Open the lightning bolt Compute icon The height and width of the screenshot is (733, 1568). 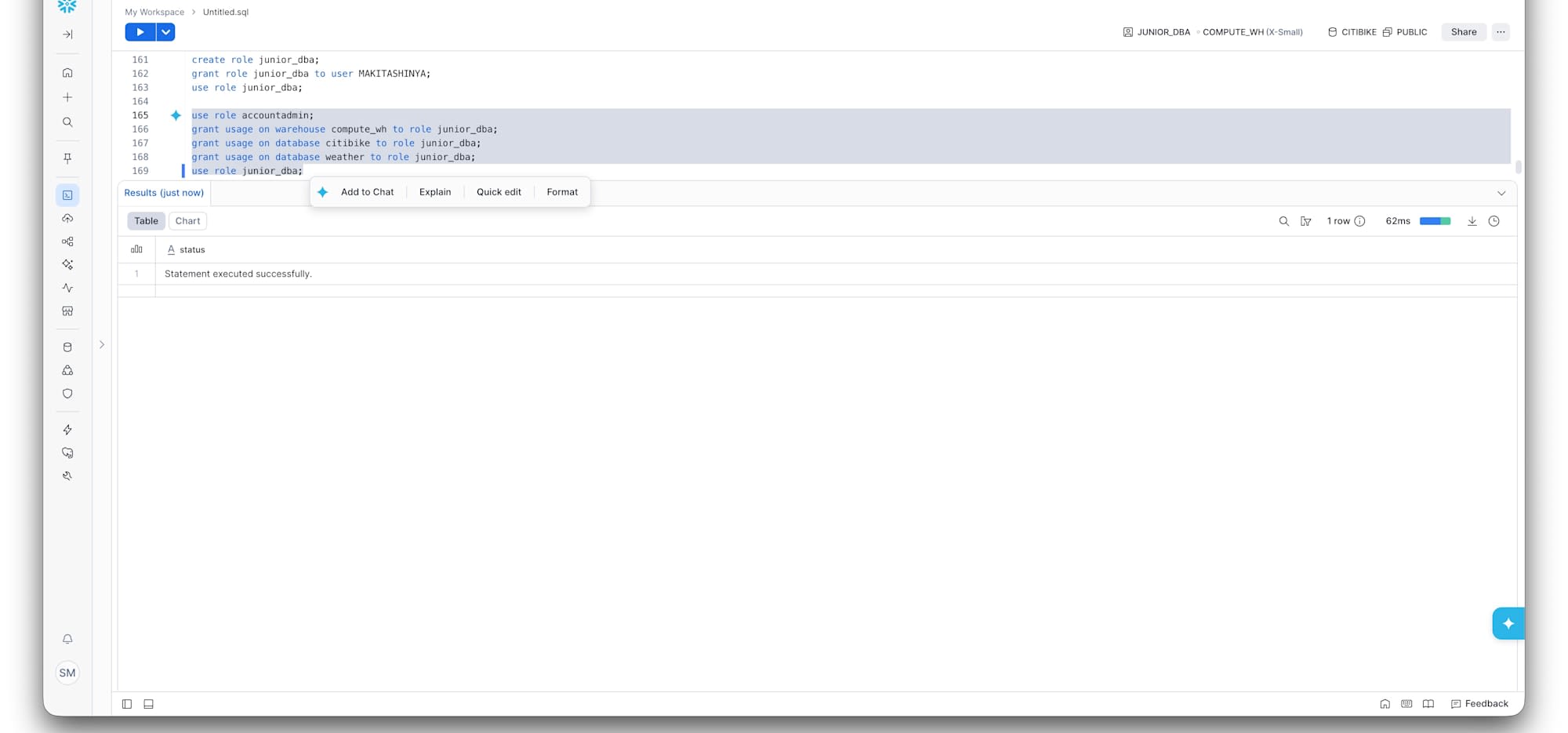(67, 430)
